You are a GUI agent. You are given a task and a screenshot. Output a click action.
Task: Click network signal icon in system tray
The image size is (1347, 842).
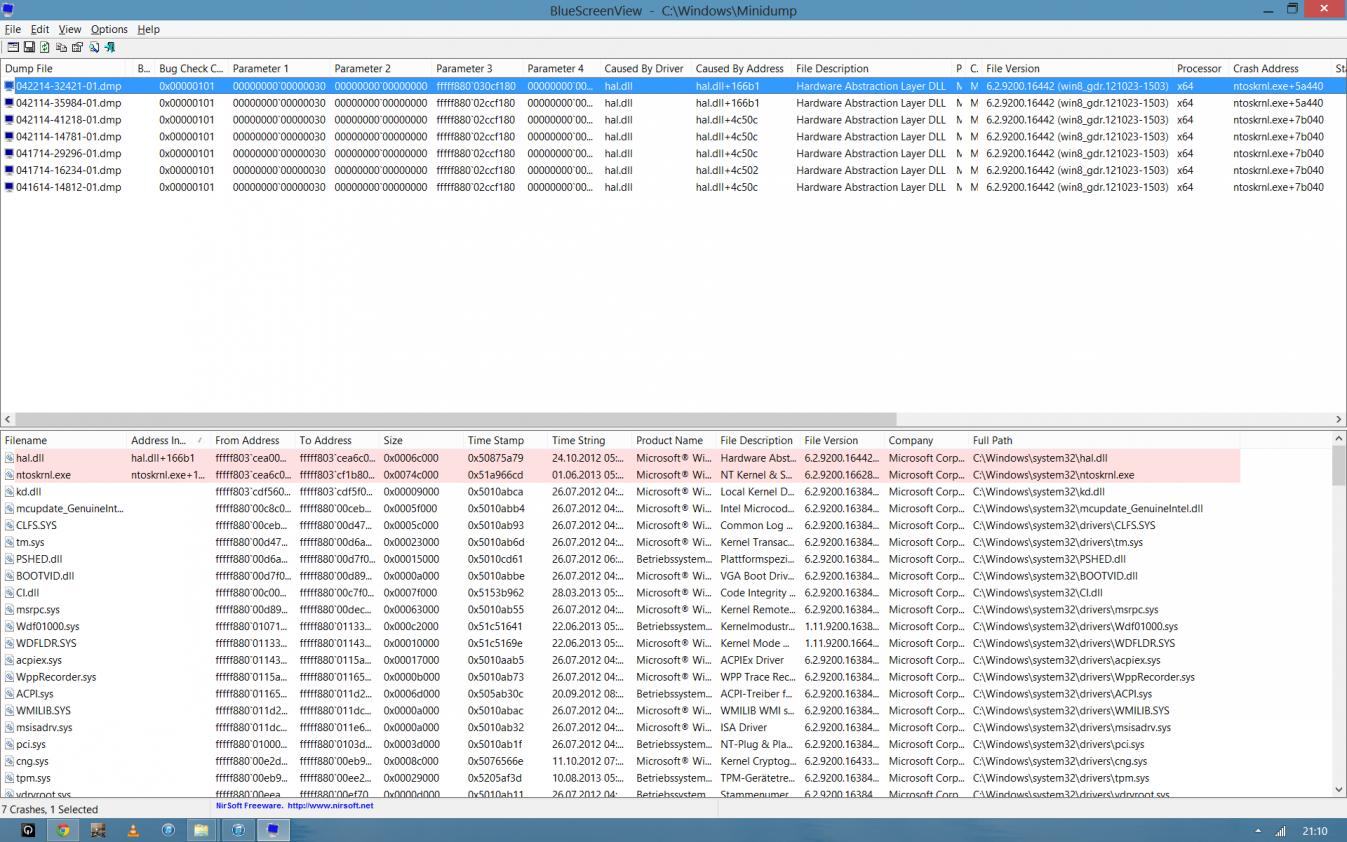pyautogui.click(x=1280, y=831)
